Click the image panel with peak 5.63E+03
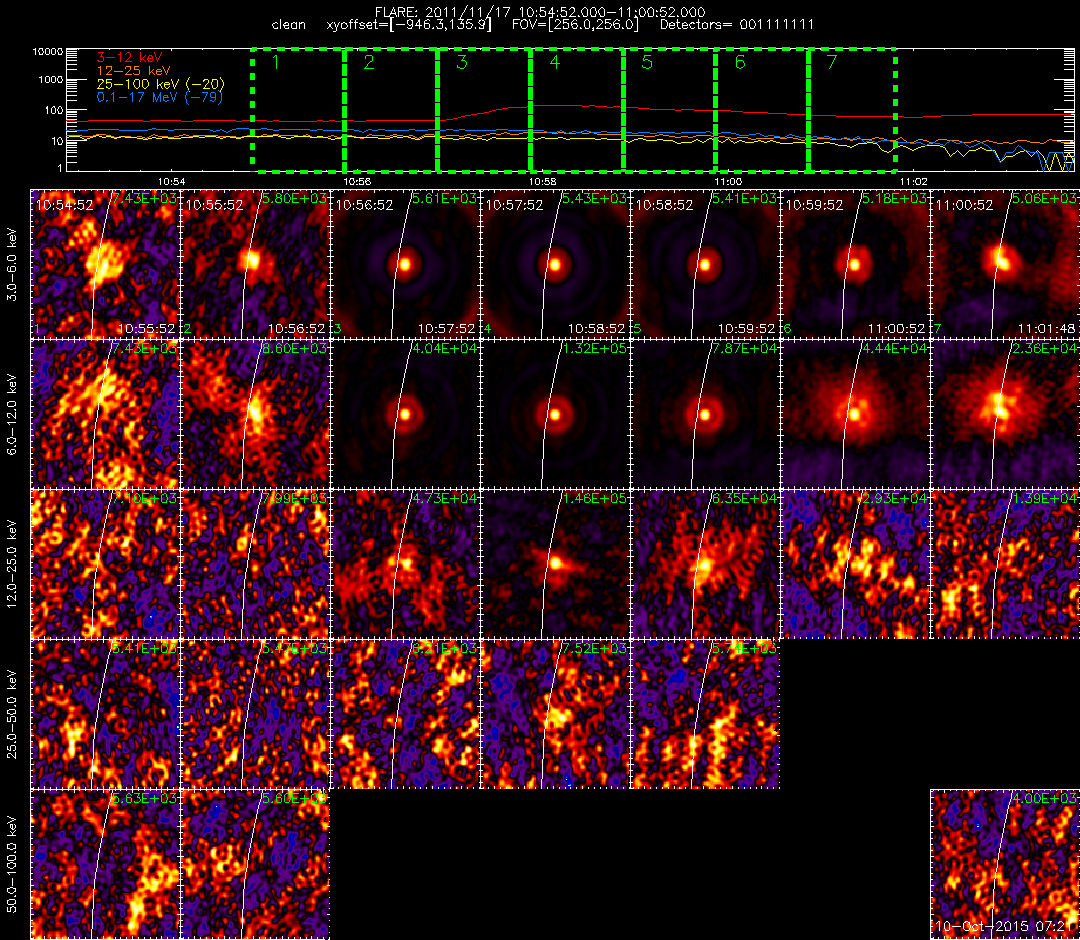This screenshot has width=1080, height=940. pos(105,864)
